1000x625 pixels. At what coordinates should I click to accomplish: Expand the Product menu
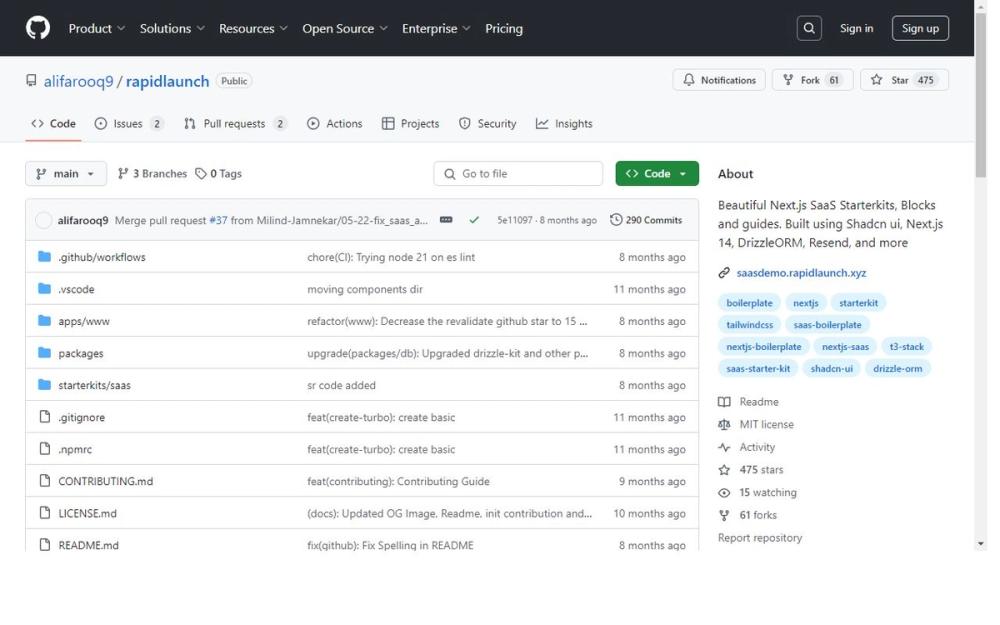coord(97,28)
